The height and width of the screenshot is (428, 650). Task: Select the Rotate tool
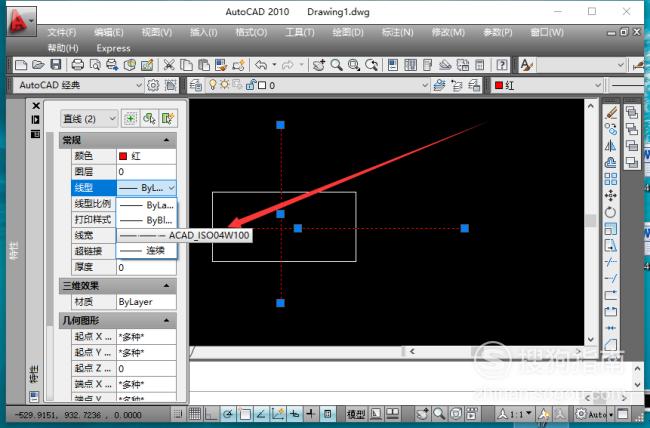click(611, 212)
